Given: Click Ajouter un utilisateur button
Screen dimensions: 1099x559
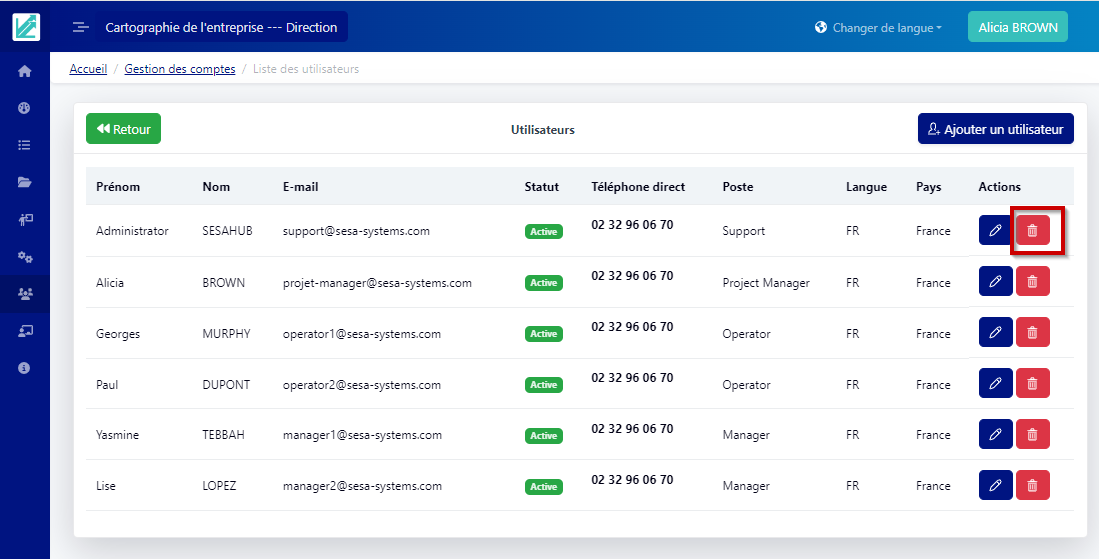Looking at the screenshot, I should pyautogui.click(x=995, y=129).
